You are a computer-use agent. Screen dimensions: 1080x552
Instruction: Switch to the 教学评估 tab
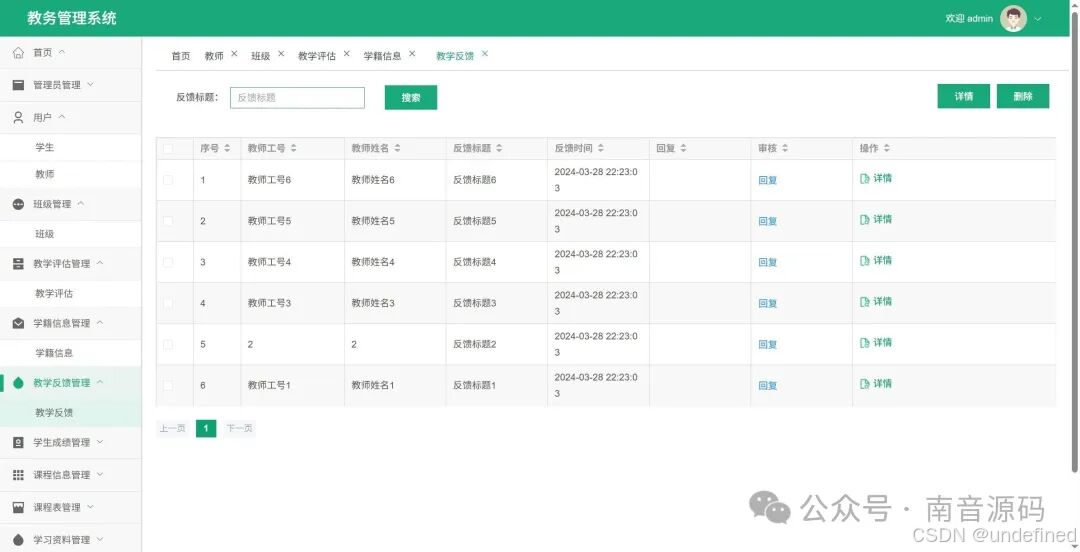(x=317, y=56)
